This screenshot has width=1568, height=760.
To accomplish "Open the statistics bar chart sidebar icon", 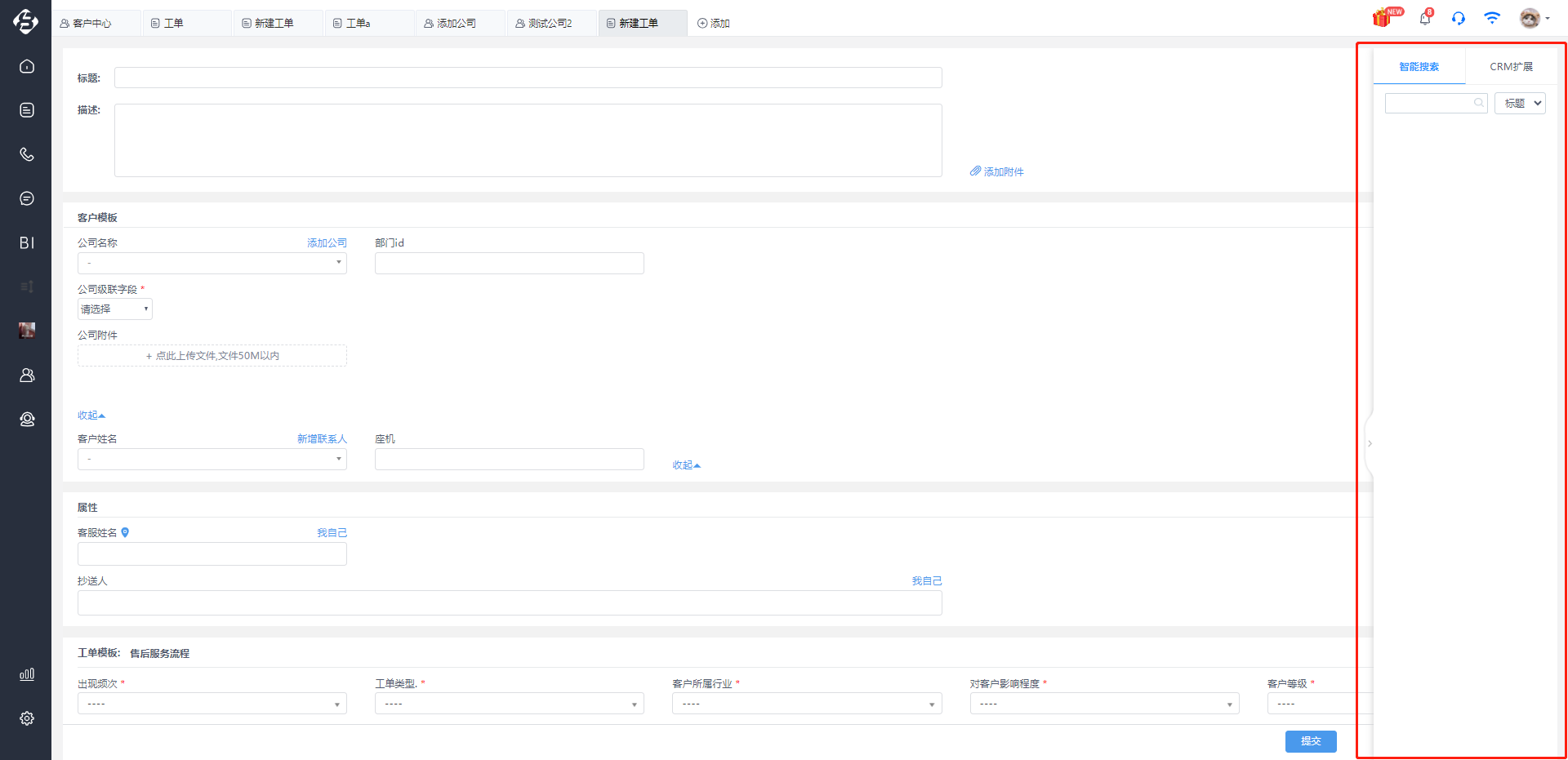I will pyautogui.click(x=27, y=674).
